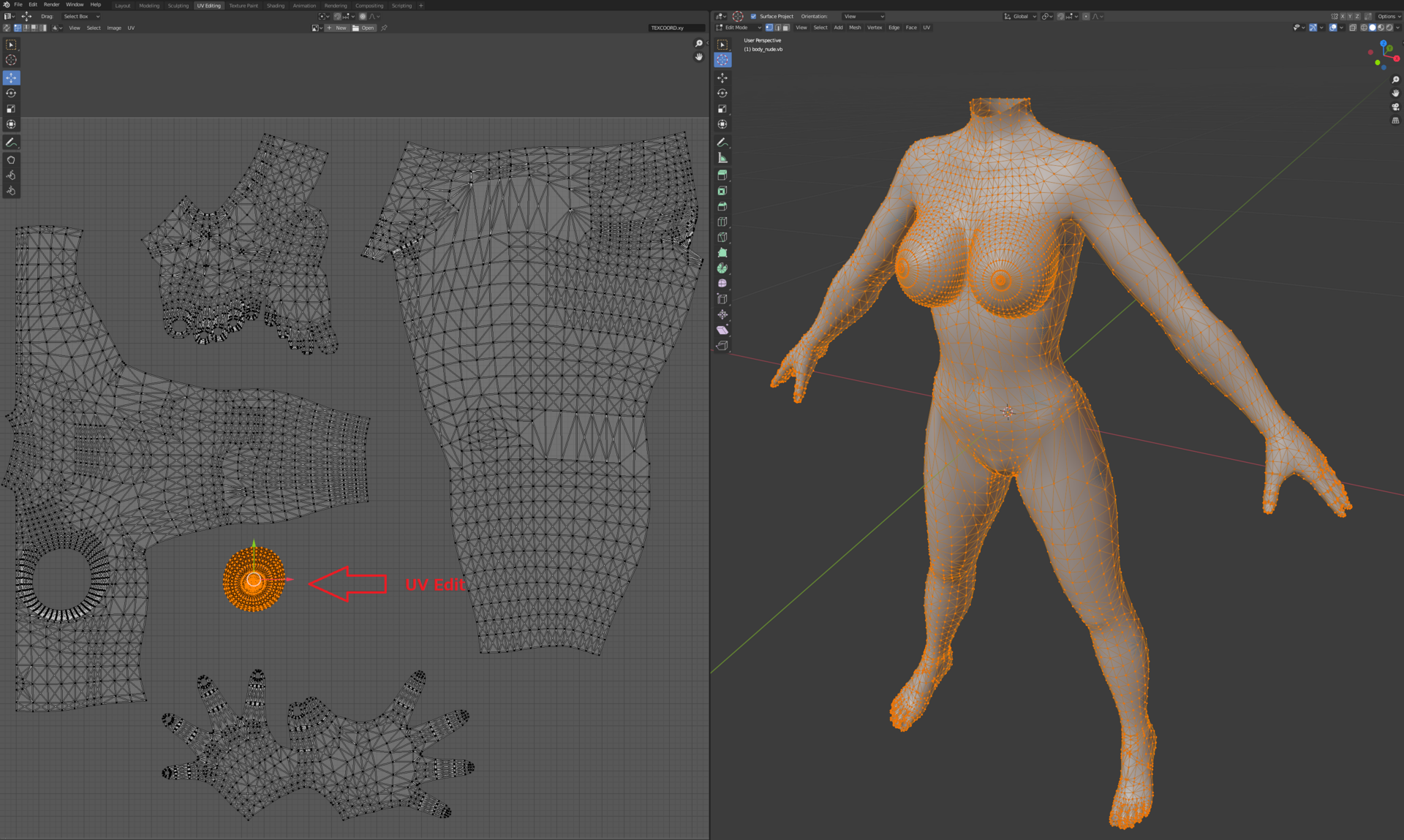Select the Scale tool in 3D viewport
Viewport: 1404px width, 840px height.
(722, 108)
